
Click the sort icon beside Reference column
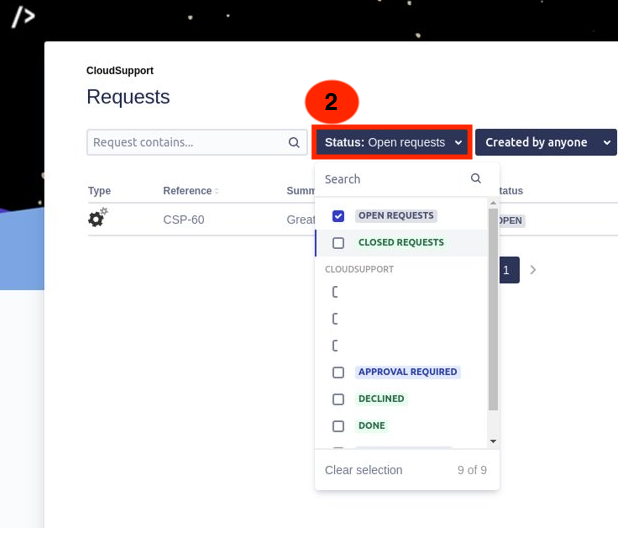[217, 191]
